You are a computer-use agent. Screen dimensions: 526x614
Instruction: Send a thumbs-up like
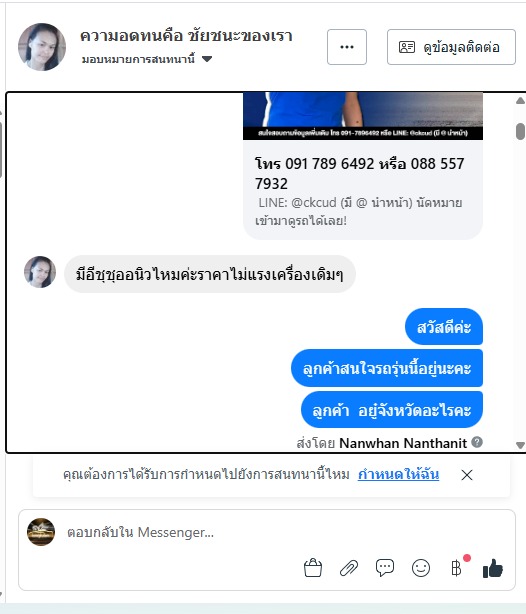(493, 568)
